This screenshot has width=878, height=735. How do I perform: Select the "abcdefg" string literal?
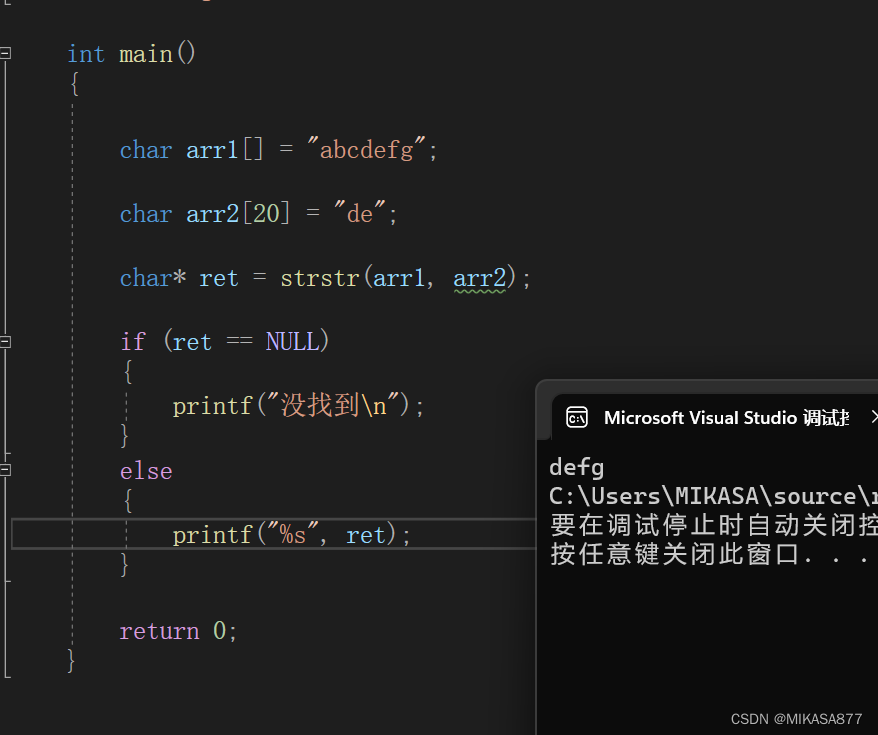pyautogui.click(x=368, y=149)
